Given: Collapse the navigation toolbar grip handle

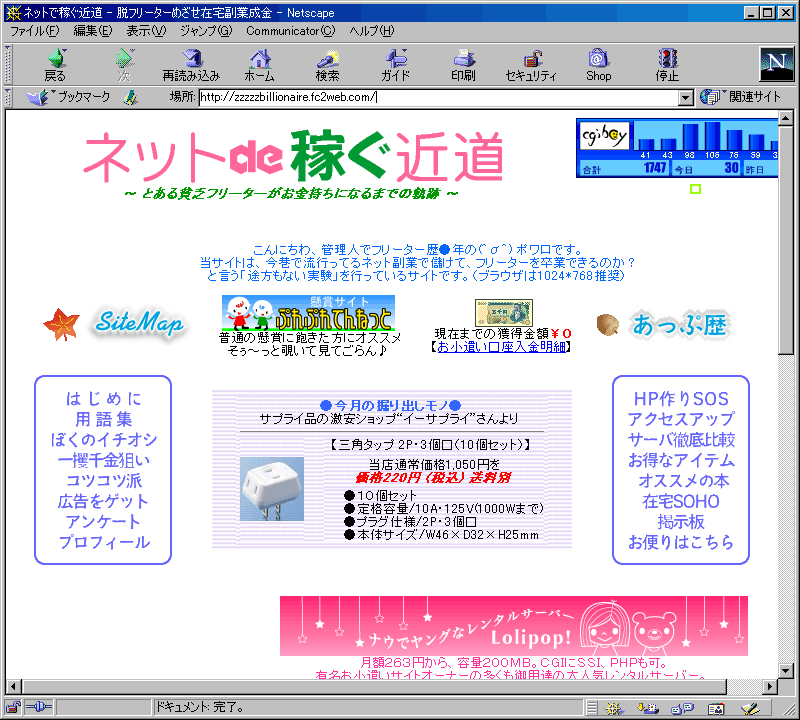Looking at the screenshot, I should coord(8,64).
